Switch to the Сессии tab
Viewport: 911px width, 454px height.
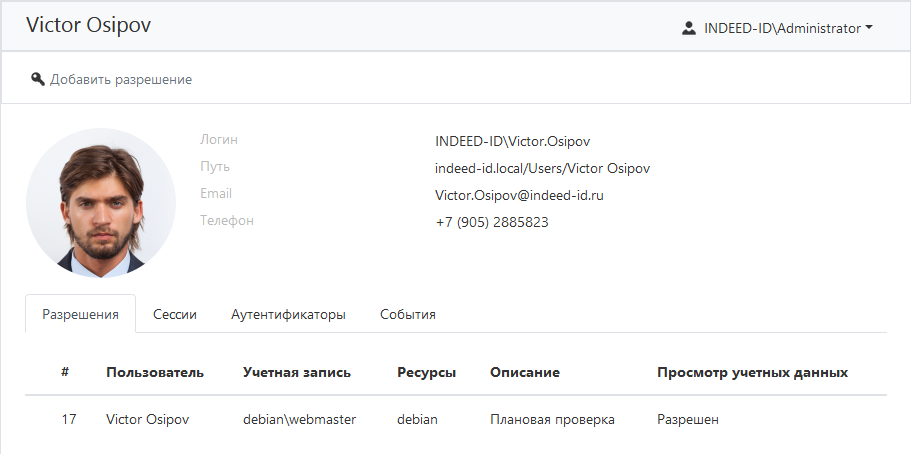click(x=175, y=314)
